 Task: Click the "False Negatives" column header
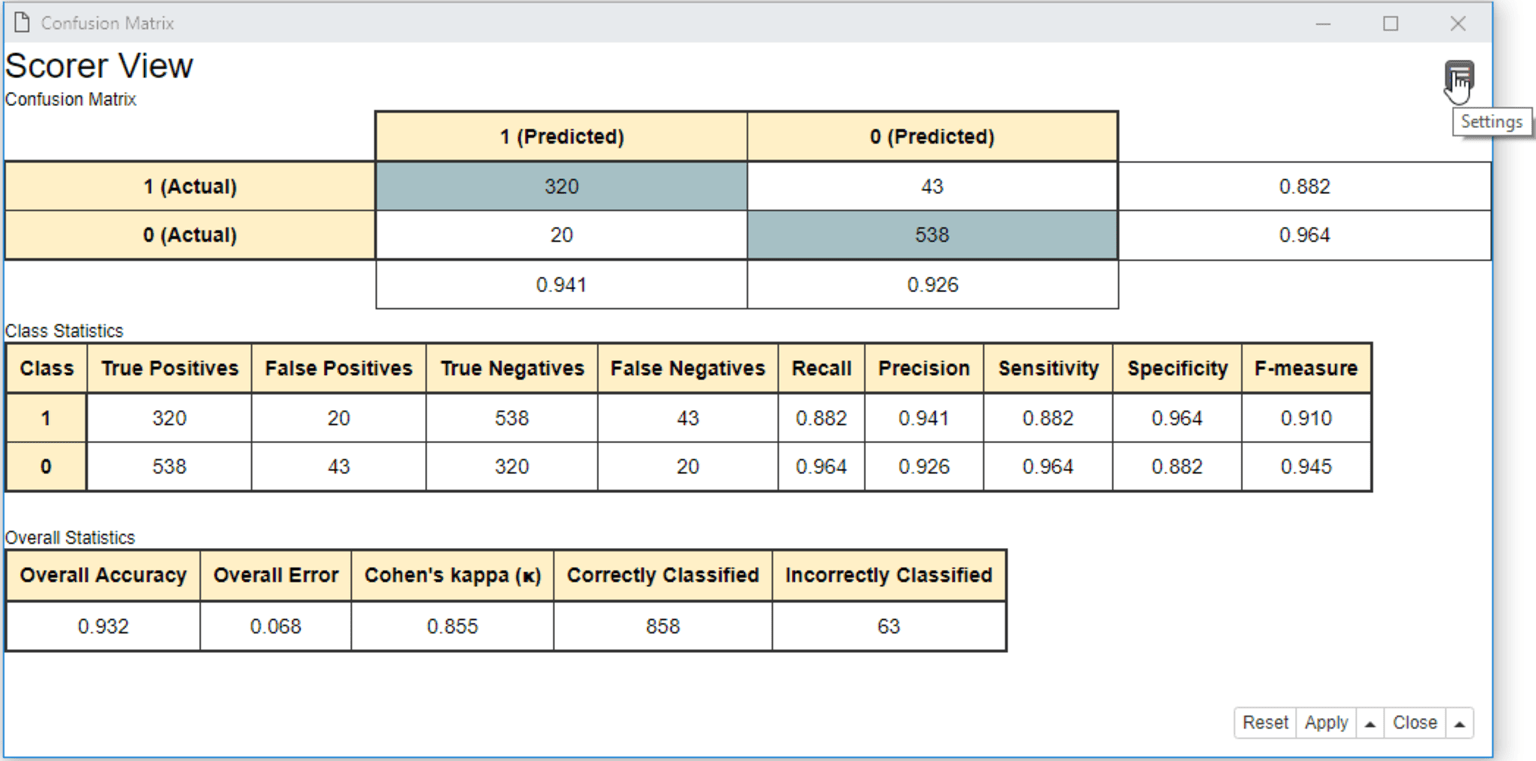coord(688,368)
